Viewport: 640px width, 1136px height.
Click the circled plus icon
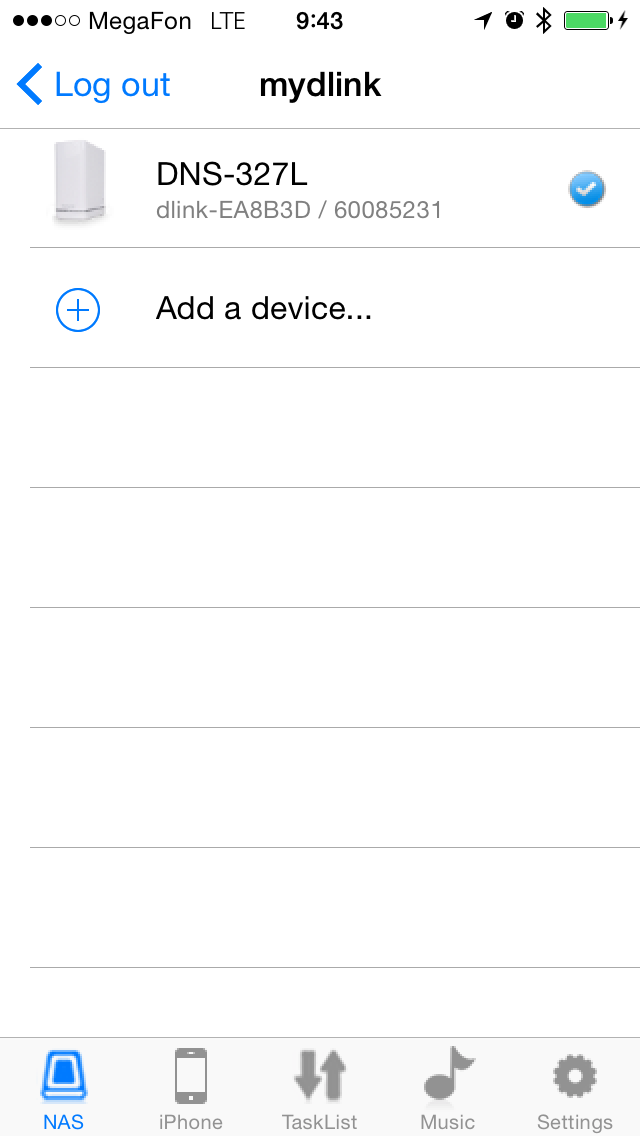[x=77, y=310]
